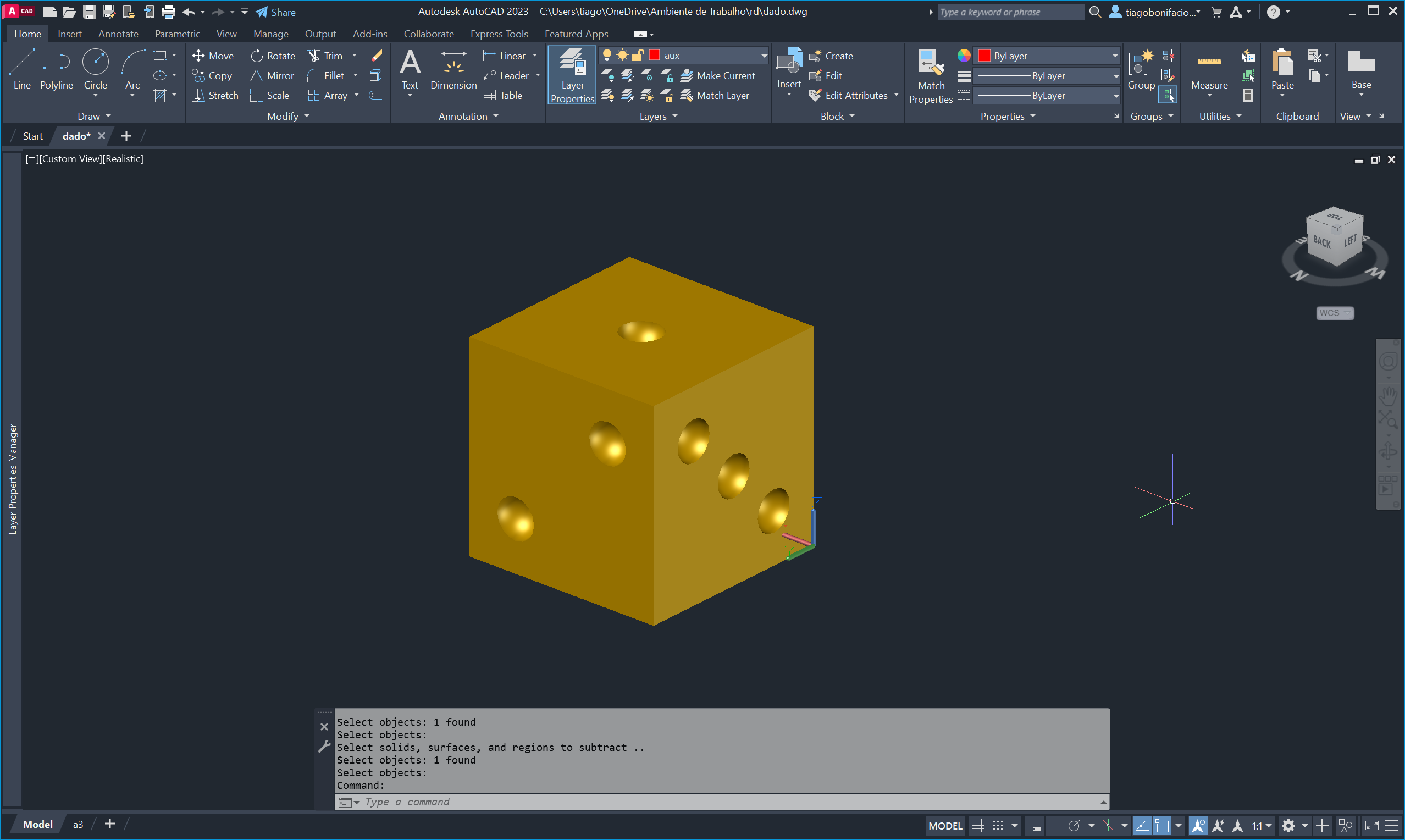Click the Insert block icon
Viewport: 1405px width, 840px height.
click(789, 62)
